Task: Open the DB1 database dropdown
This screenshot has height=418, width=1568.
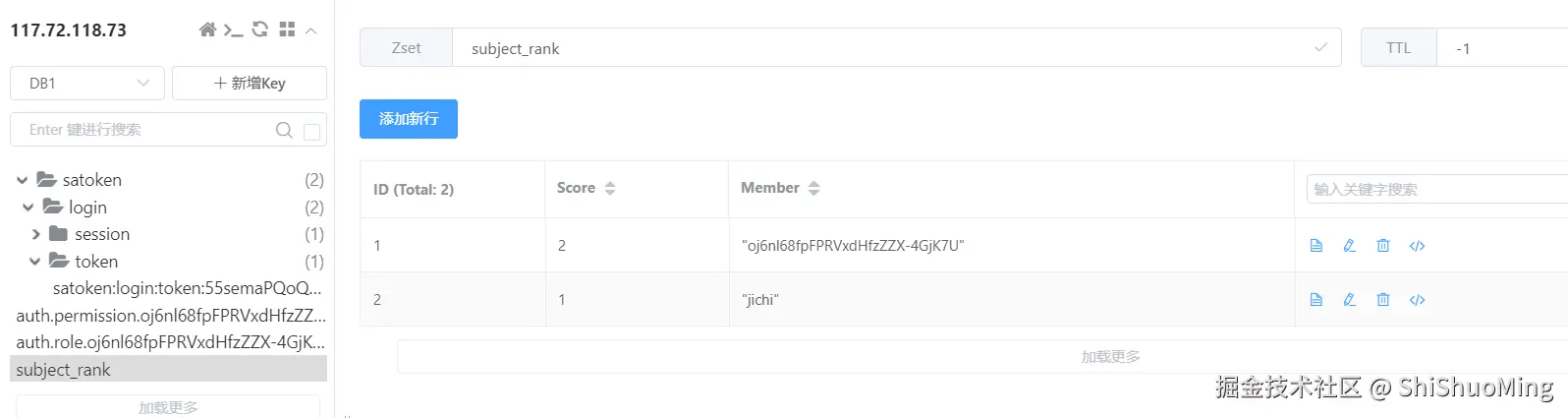Action: pyautogui.click(x=86, y=84)
